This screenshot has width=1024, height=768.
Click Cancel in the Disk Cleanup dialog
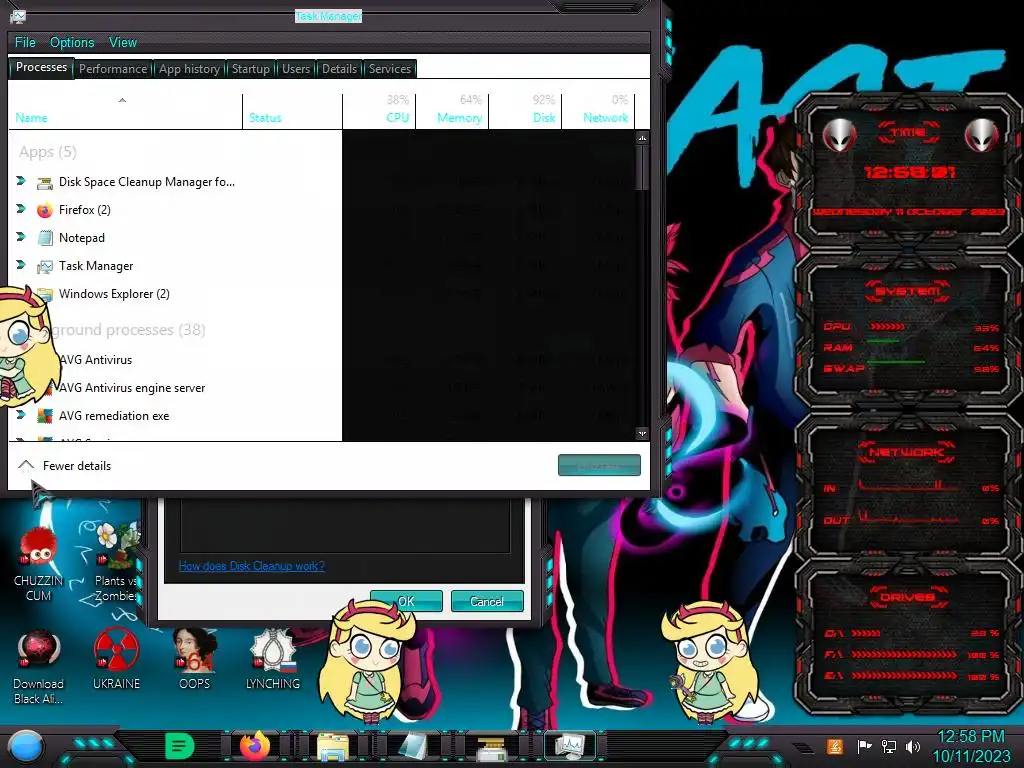tap(487, 601)
